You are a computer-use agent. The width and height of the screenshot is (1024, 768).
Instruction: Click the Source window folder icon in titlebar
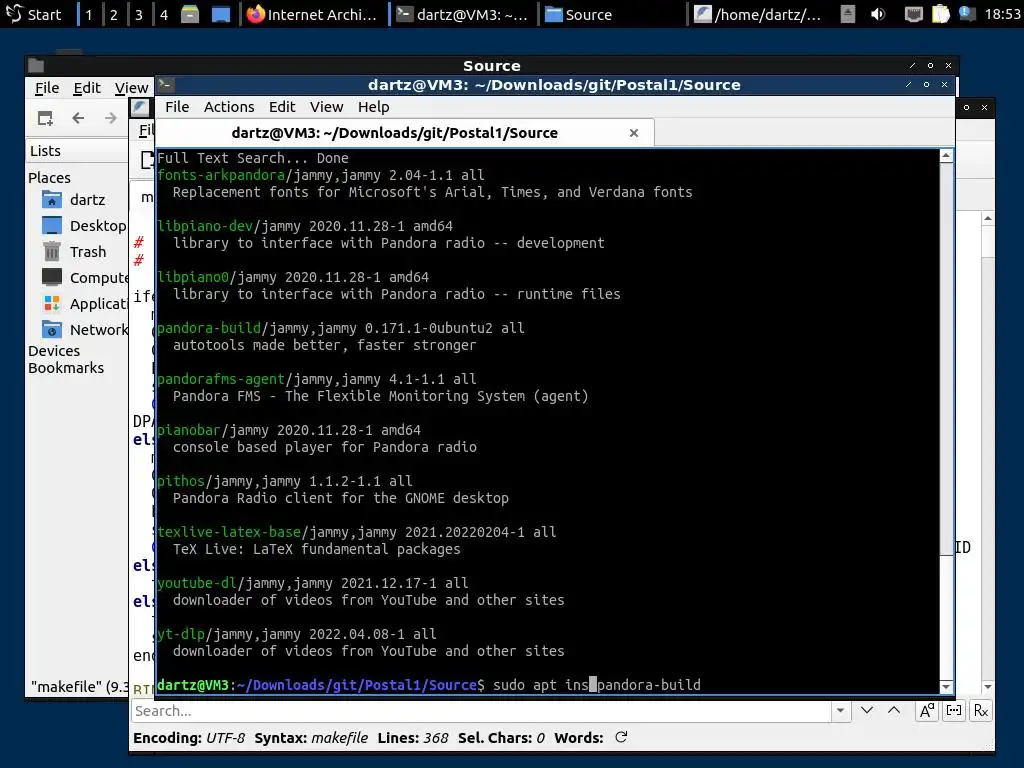36,65
